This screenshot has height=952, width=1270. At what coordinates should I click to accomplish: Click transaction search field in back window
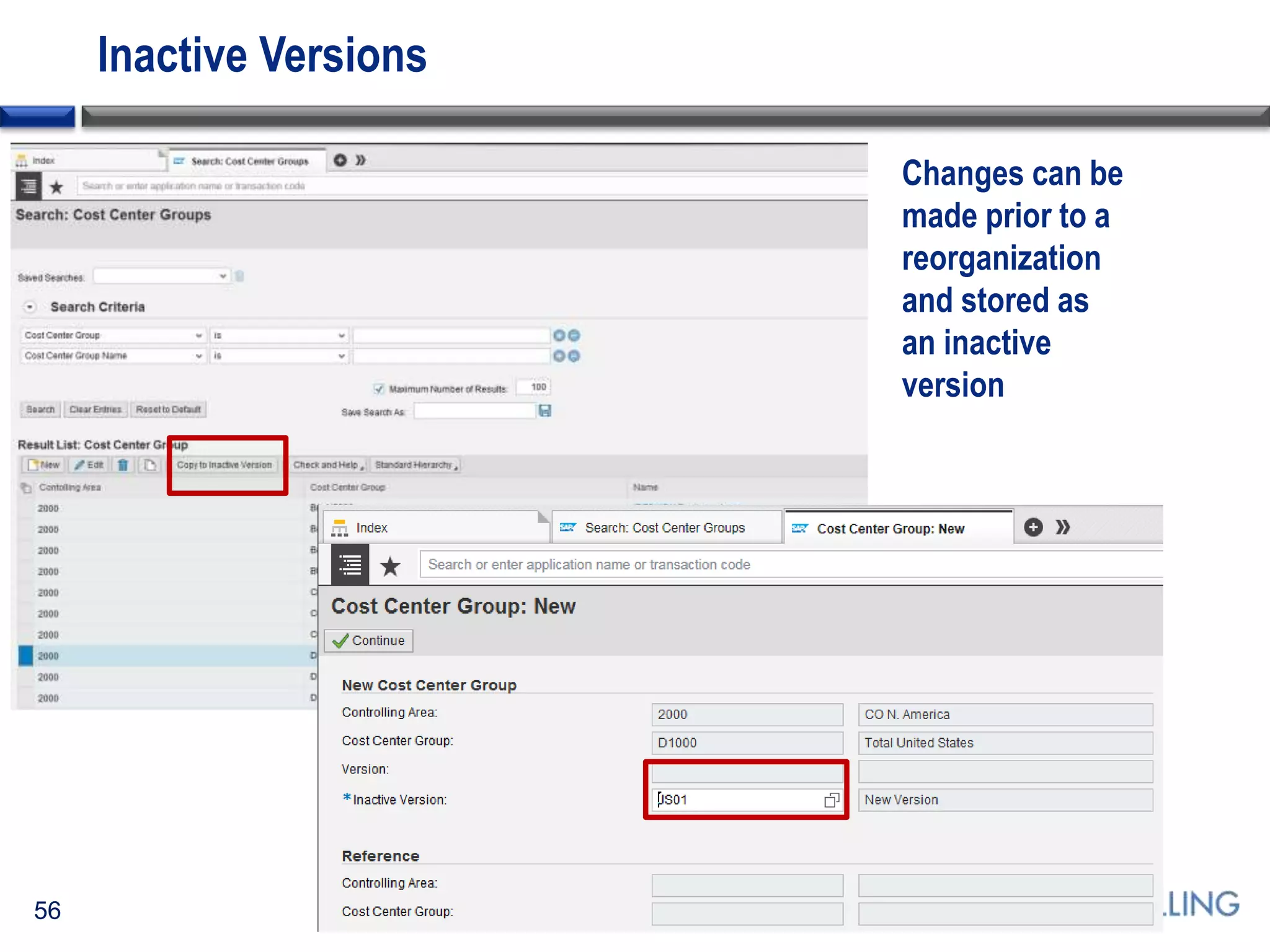pos(471,186)
